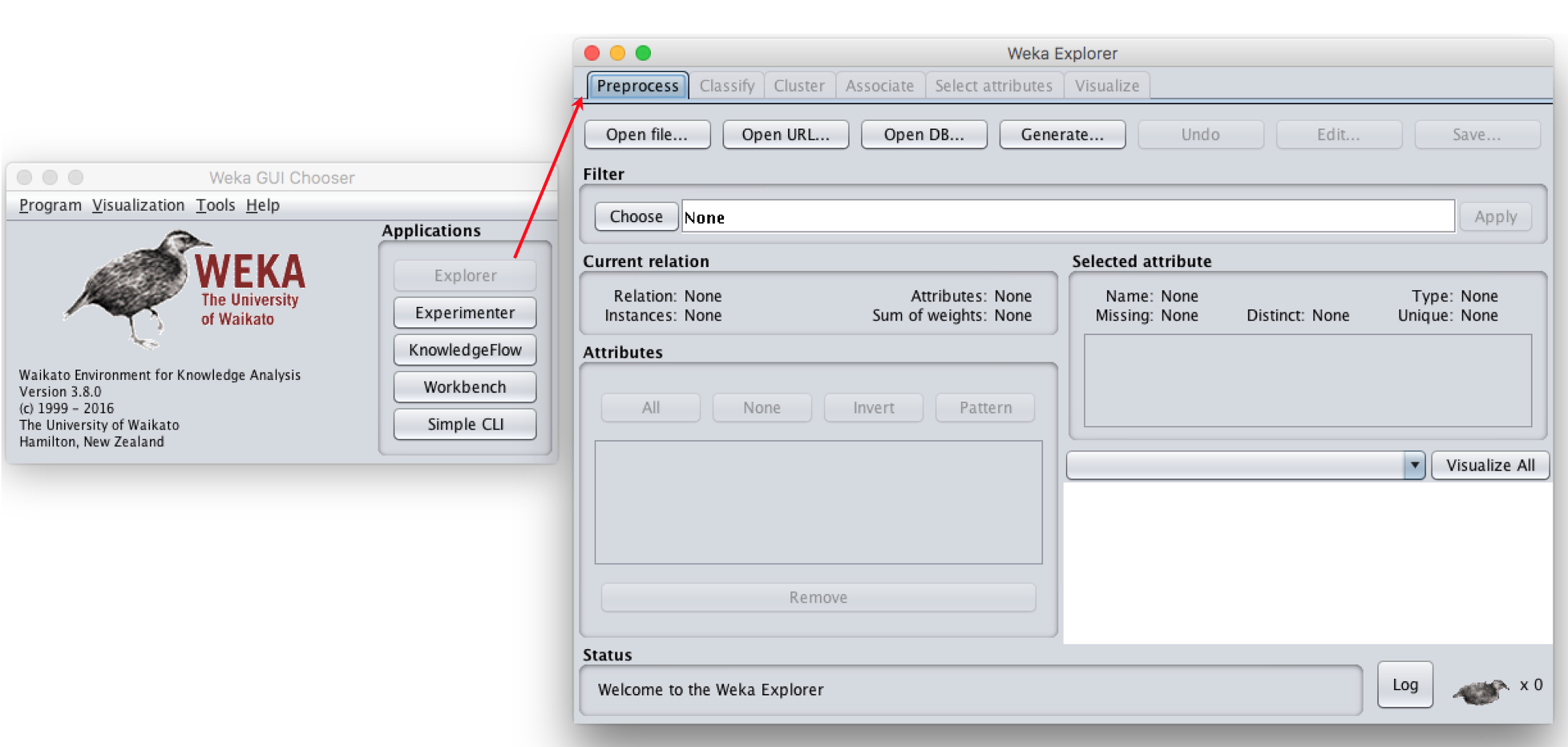
Task: Deselect attributes with the None button
Action: coord(762,407)
